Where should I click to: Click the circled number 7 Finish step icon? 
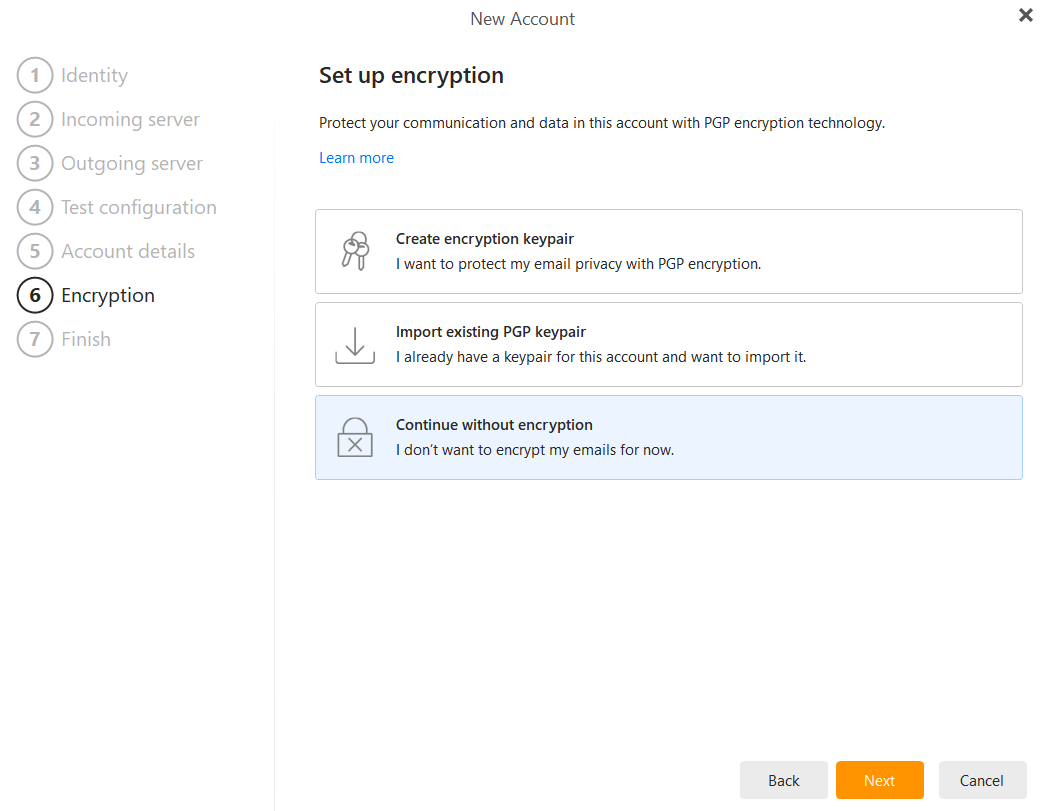pyautogui.click(x=35, y=339)
